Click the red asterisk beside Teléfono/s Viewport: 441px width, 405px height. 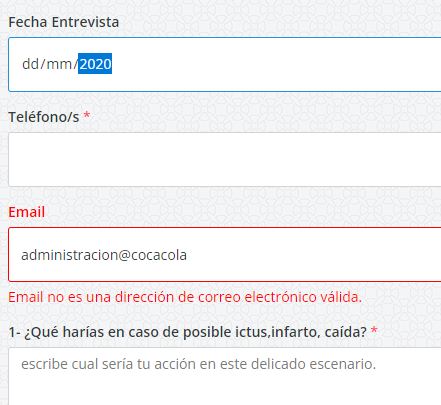point(87,115)
